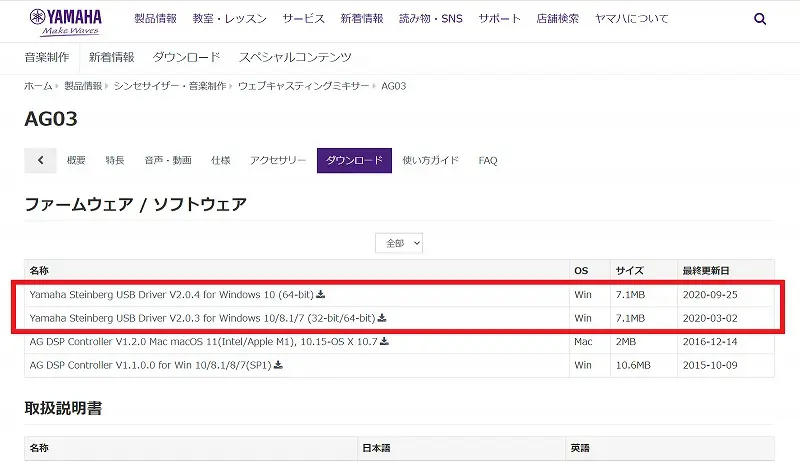Open the 全部 filter dropdown
Image resolution: width=800 pixels, height=462 pixels.
[399, 243]
